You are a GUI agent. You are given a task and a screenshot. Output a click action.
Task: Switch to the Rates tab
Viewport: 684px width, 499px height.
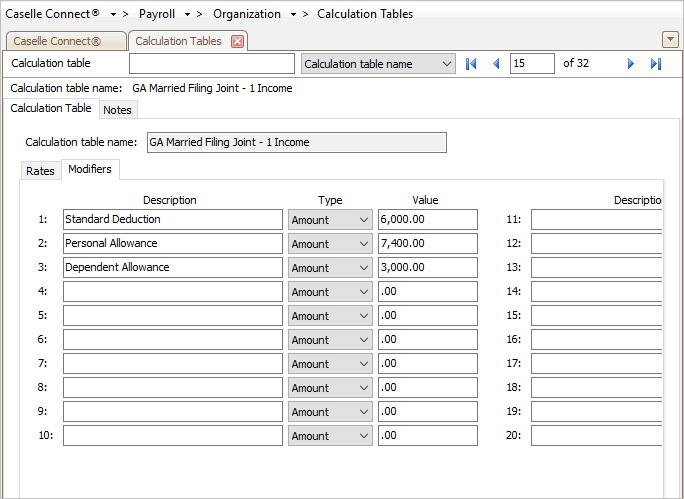click(40, 171)
